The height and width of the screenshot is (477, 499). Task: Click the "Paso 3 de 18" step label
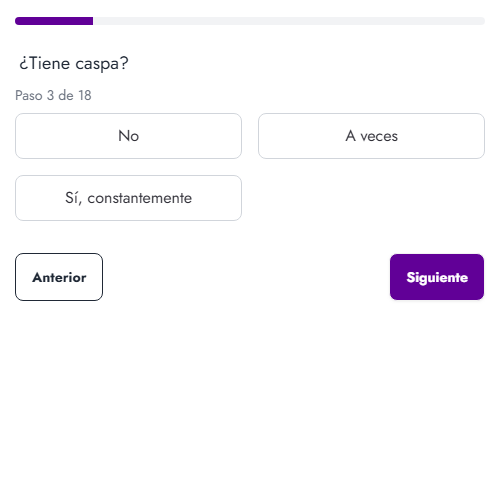point(53,95)
